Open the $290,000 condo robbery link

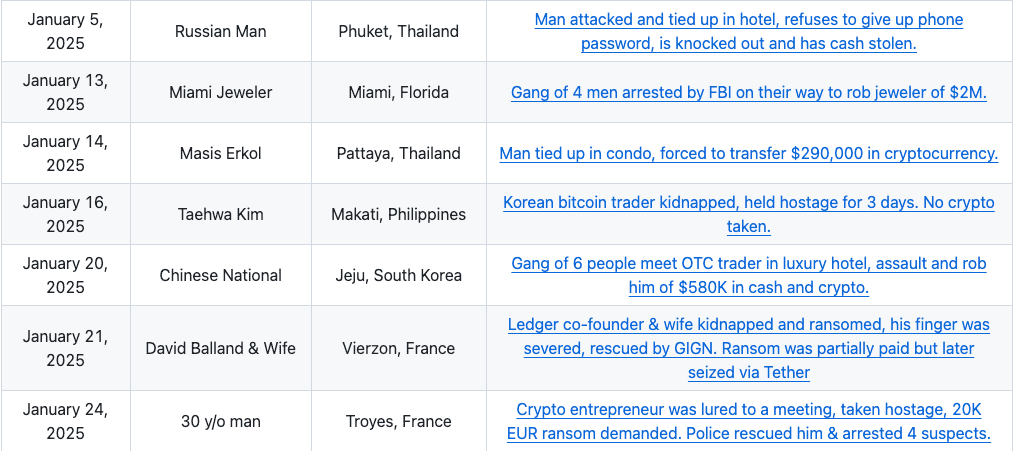(x=749, y=153)
